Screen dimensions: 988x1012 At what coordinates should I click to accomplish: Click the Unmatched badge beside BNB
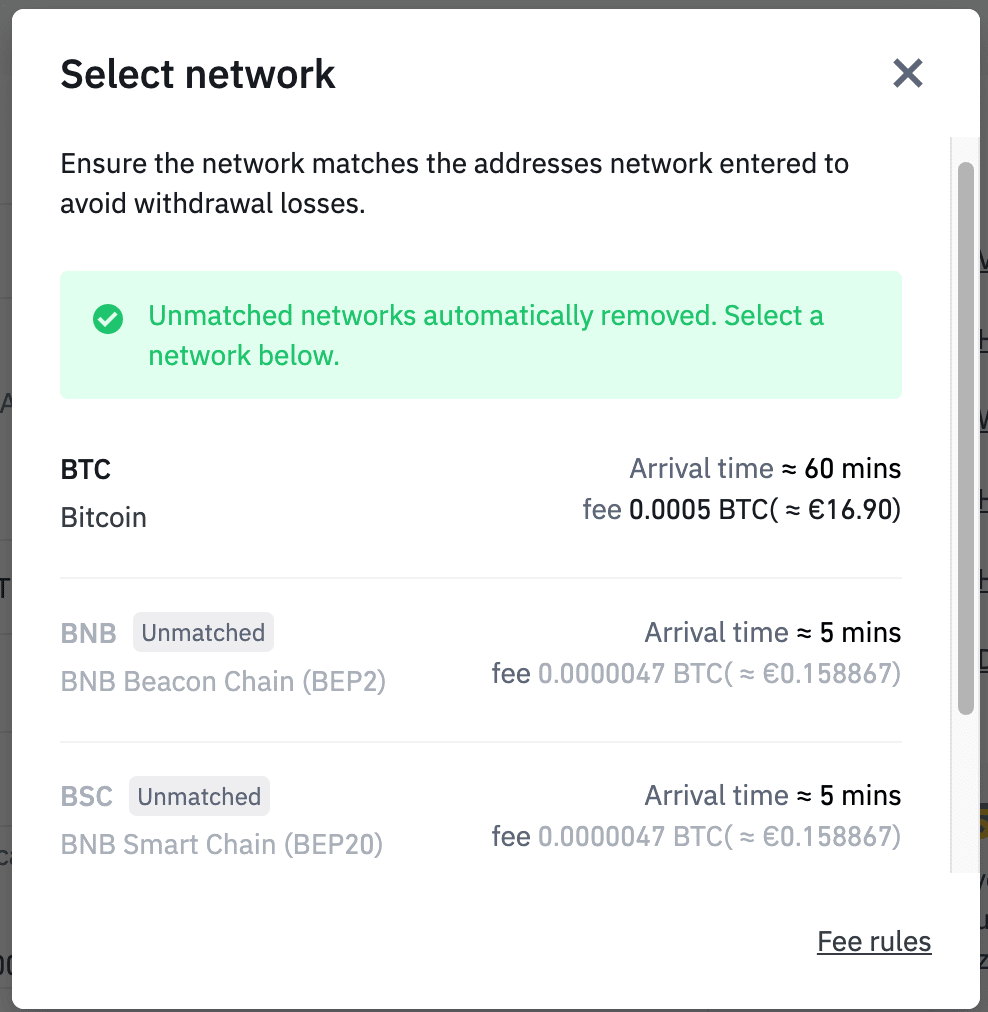click(x=203, y=633)
